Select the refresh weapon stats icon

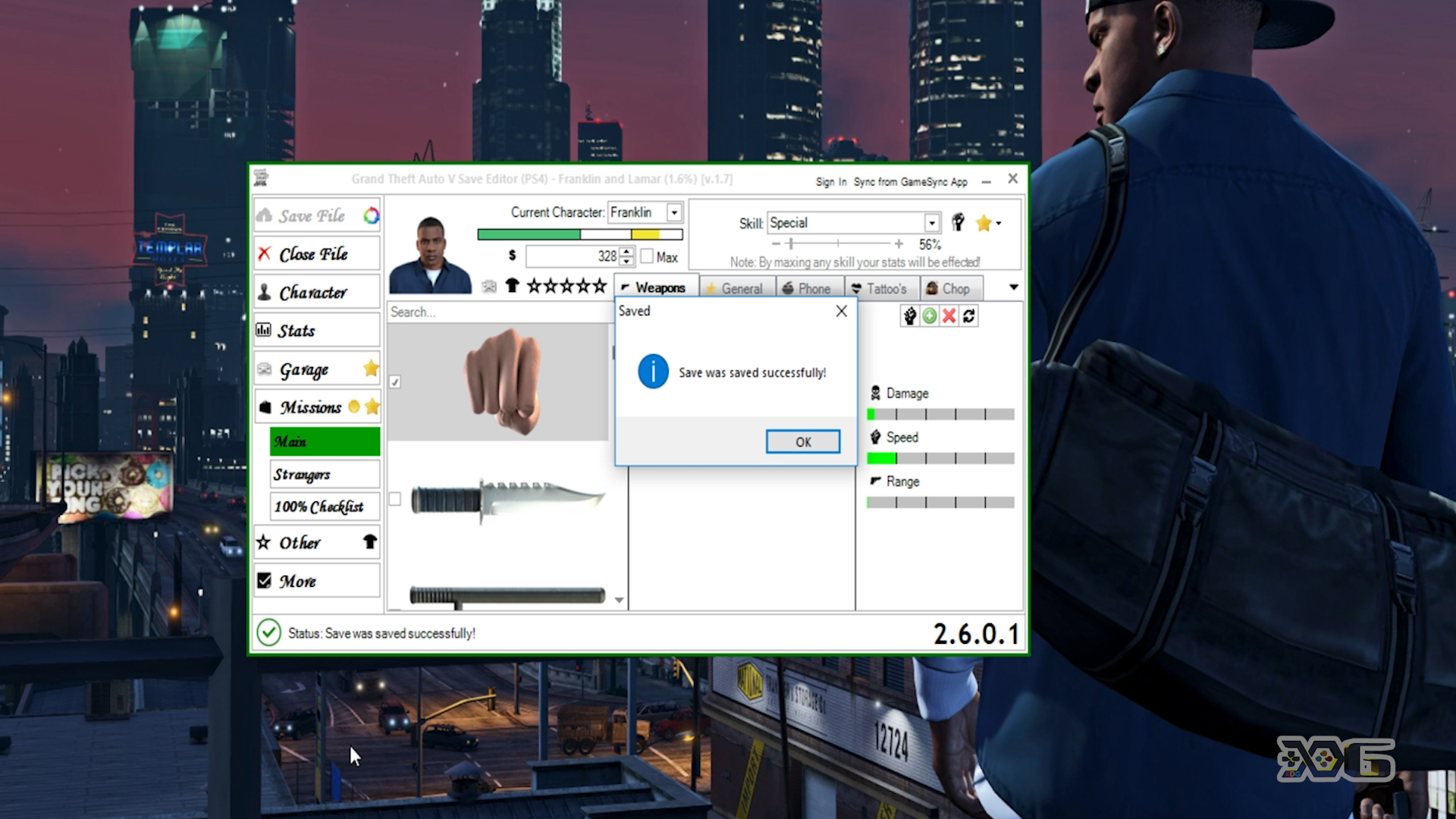[x=968, y=315]
